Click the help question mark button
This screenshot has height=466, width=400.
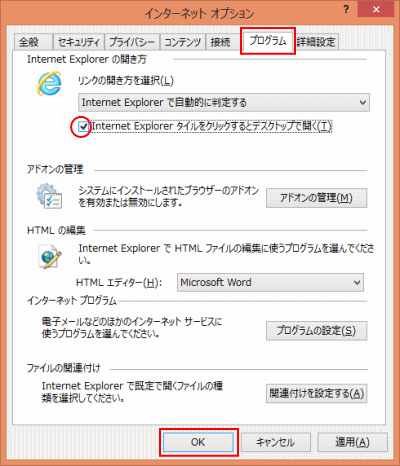[346, 9]
